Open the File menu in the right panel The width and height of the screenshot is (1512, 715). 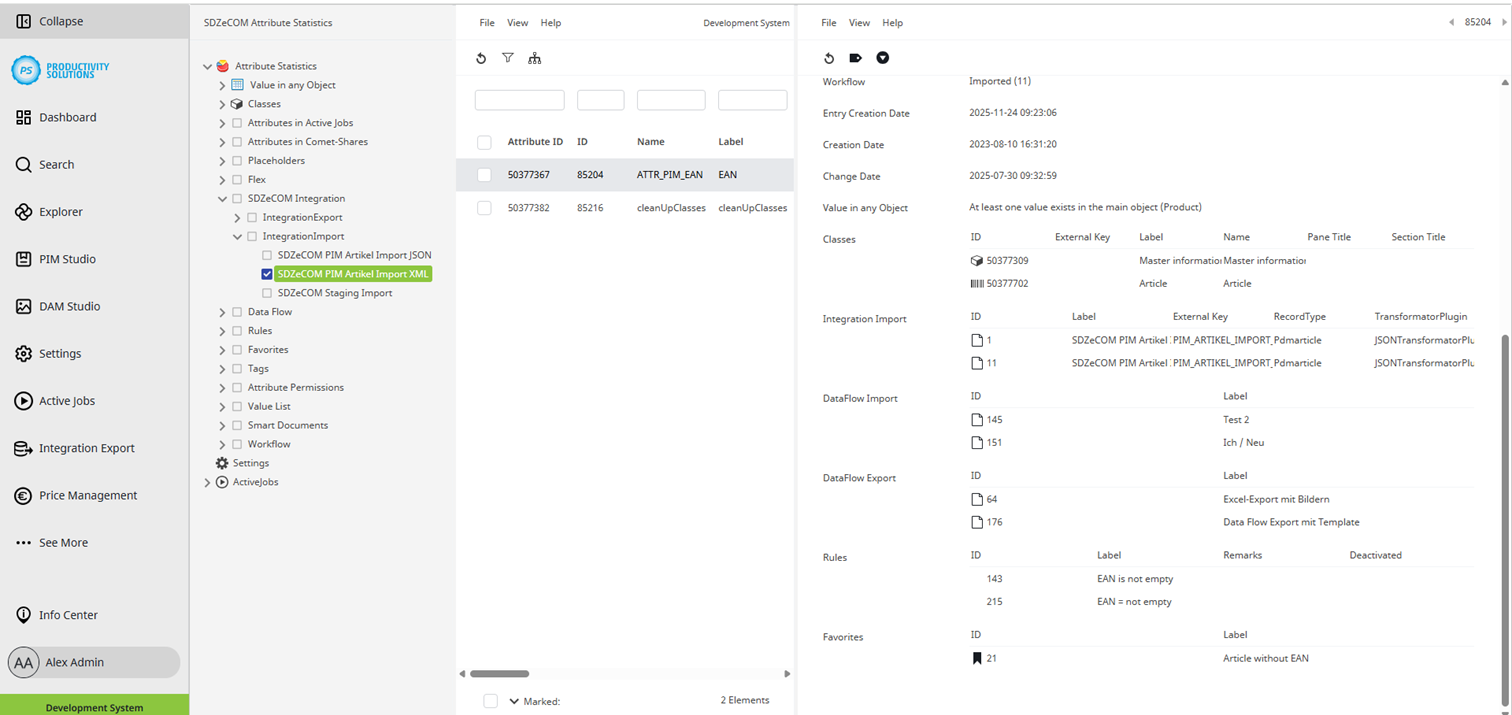pyautogui.click(x=827, y=22)
